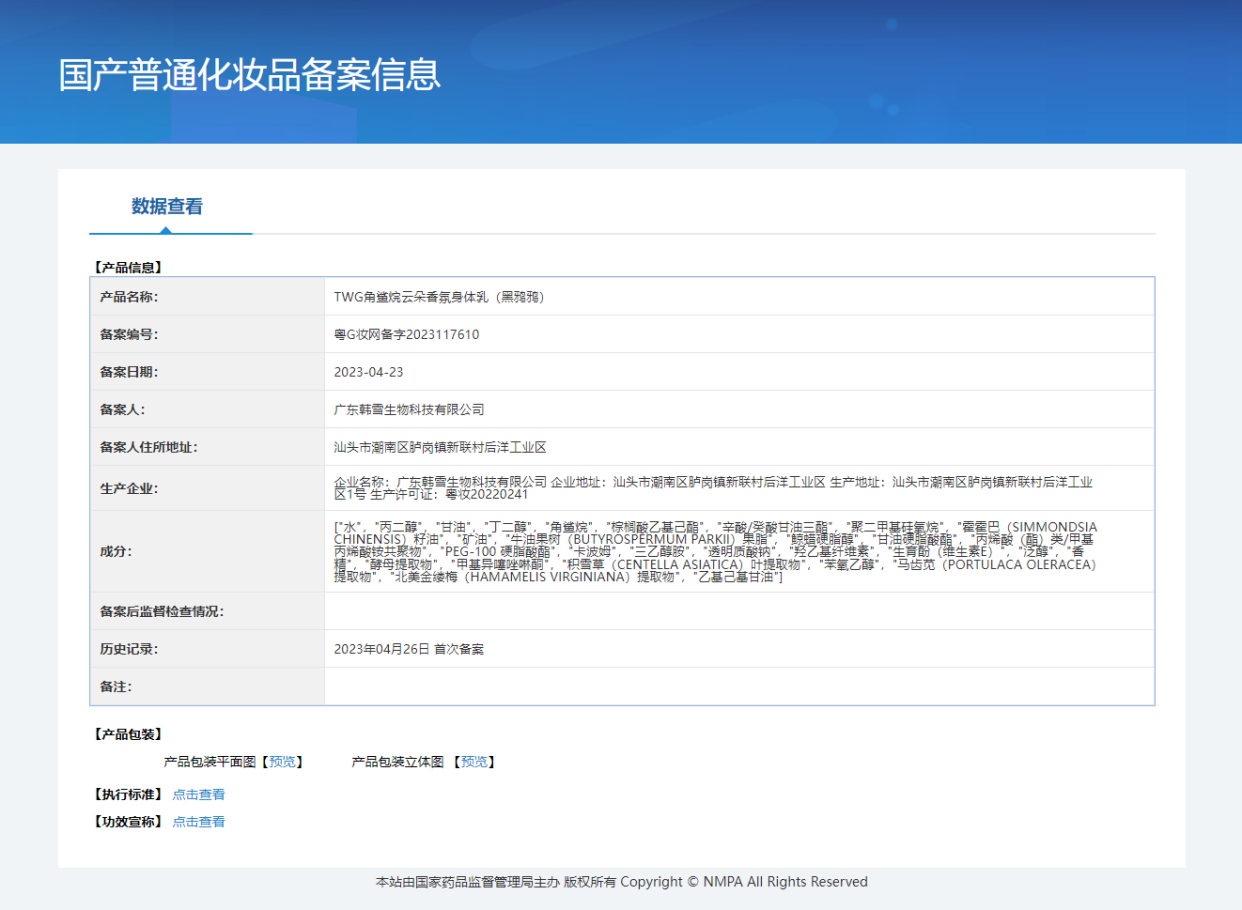The image size is (1242, 910).
Task: Open 点击查看 next to 执行标准
Action: pos(199,795)
